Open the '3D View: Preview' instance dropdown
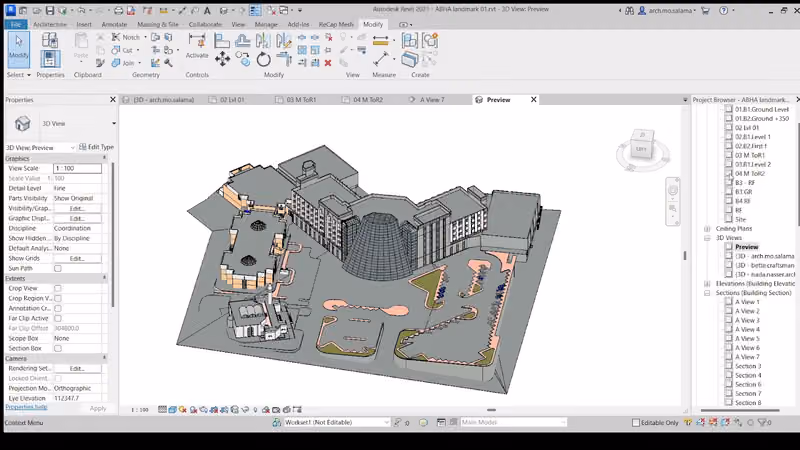 coord(72,147)
